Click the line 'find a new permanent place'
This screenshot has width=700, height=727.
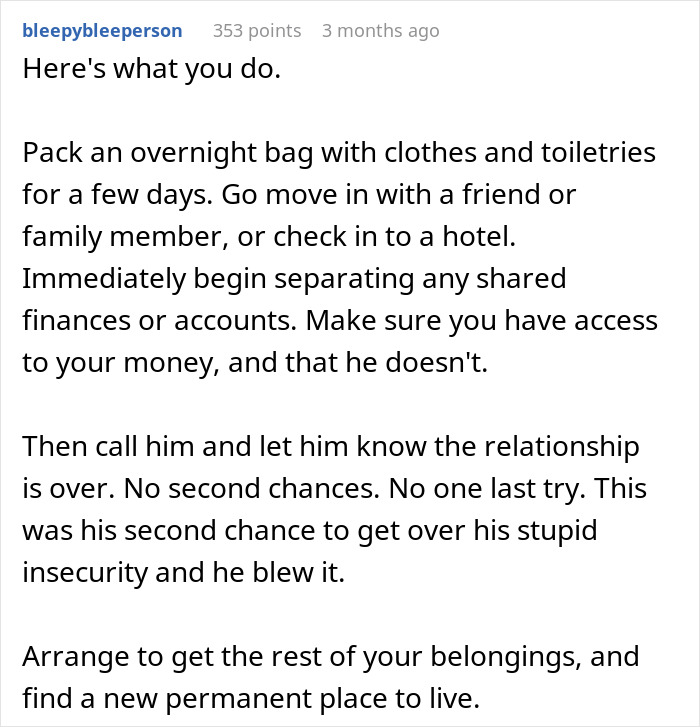(x=251, y=699)
